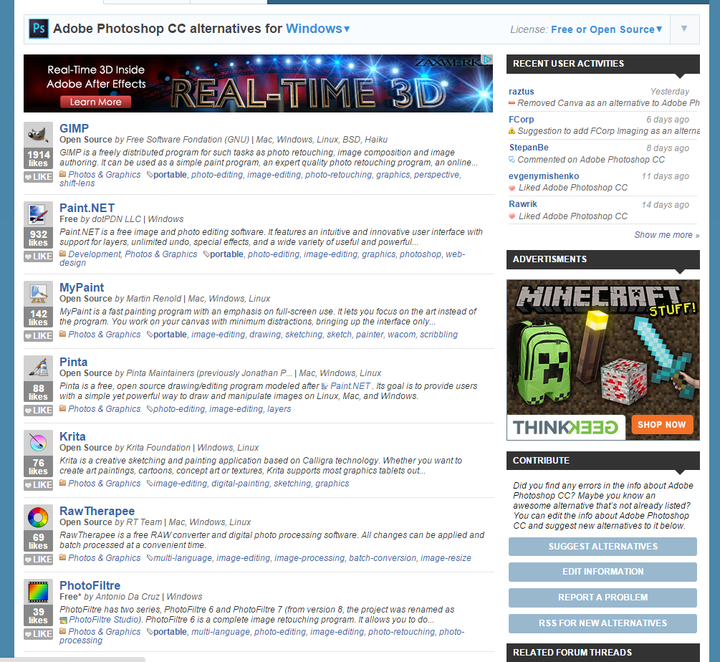Click the 142 likes counter for MyPaint
This screenshot has width=720, height=662.
click(38, 317)
